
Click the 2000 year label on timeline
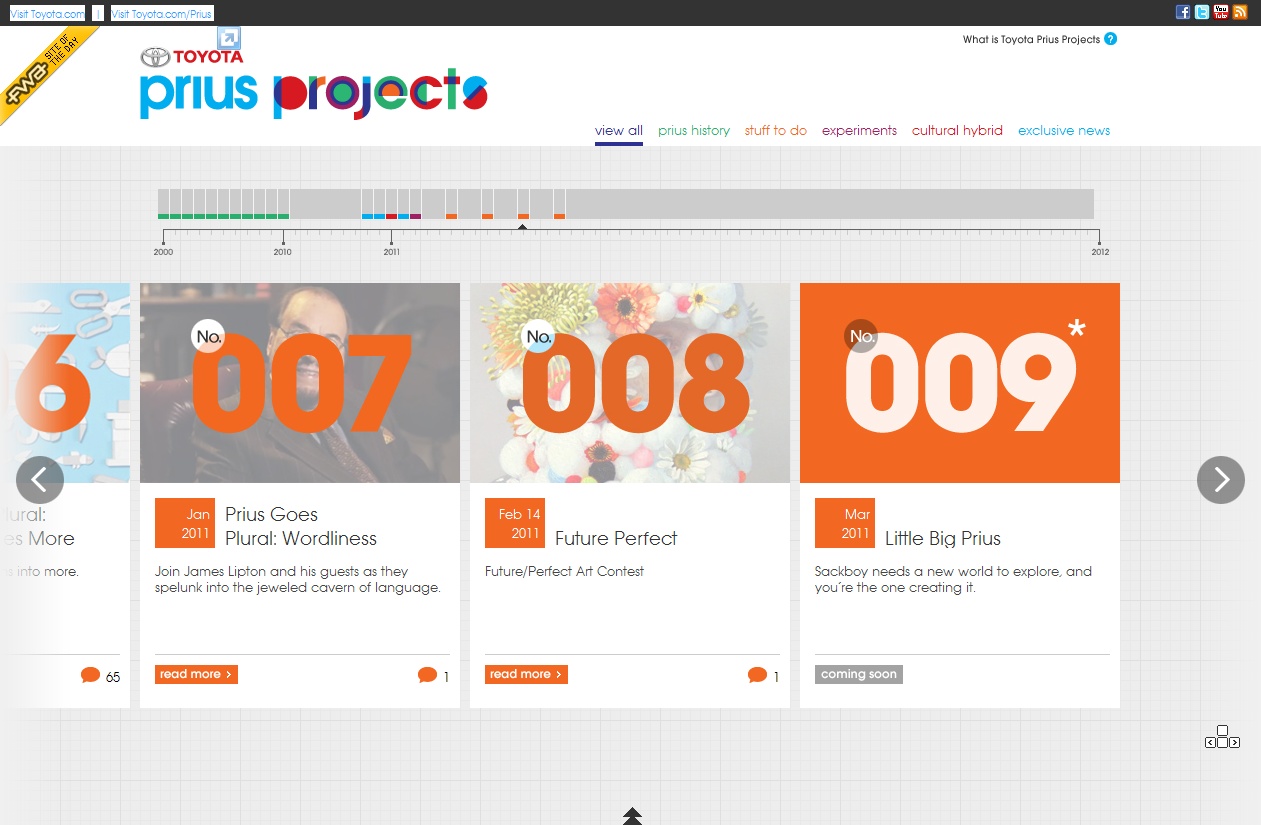coord(163,252)
